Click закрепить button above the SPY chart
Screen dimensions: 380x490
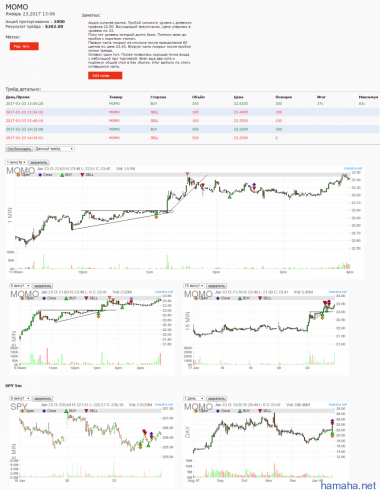(43, 398)
